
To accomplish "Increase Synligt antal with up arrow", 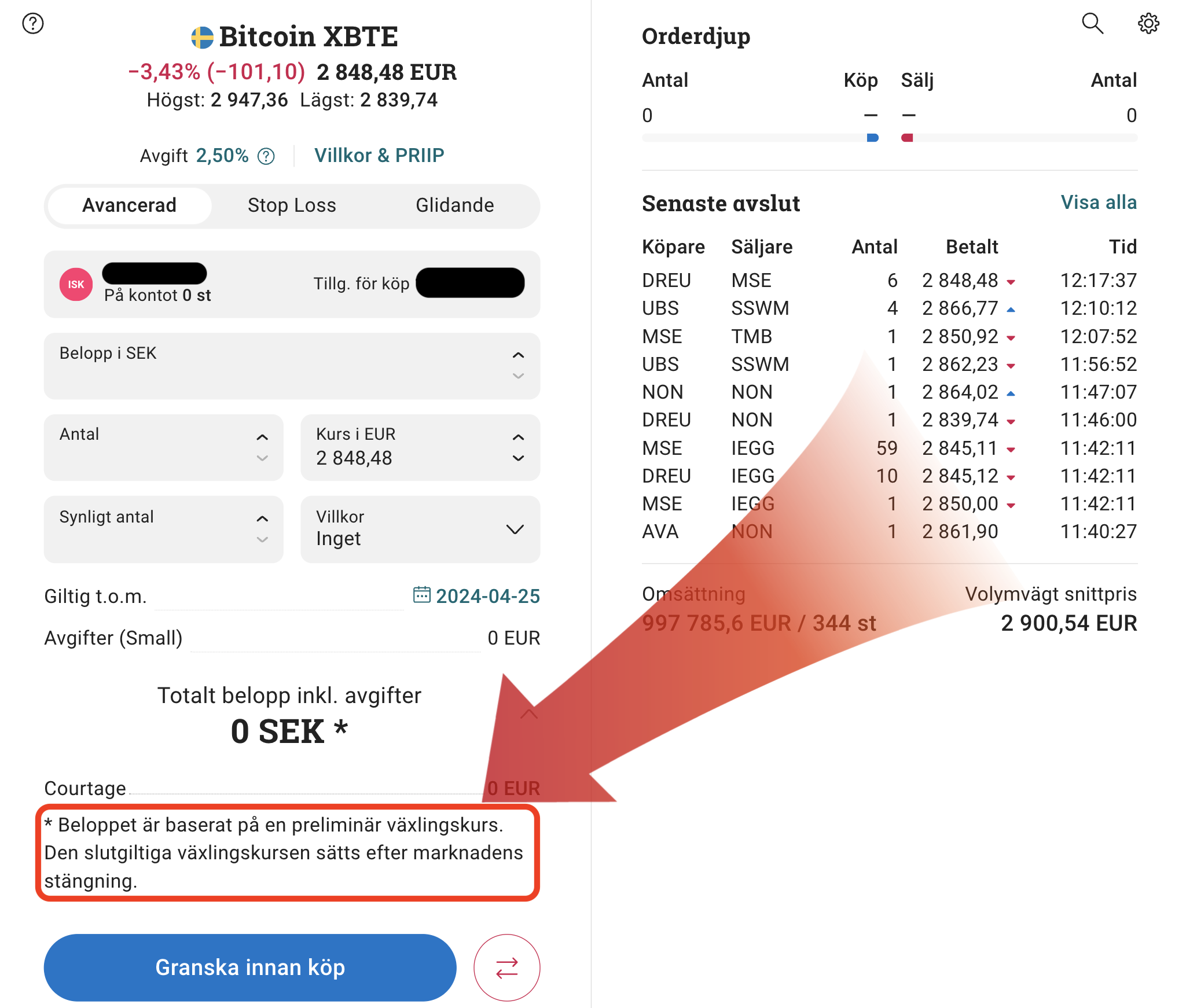I will (262, 518).
